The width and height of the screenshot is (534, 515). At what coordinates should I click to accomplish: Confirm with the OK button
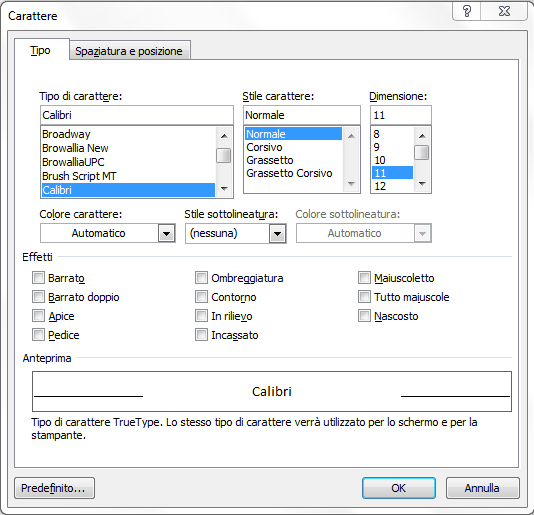point(398,488)
